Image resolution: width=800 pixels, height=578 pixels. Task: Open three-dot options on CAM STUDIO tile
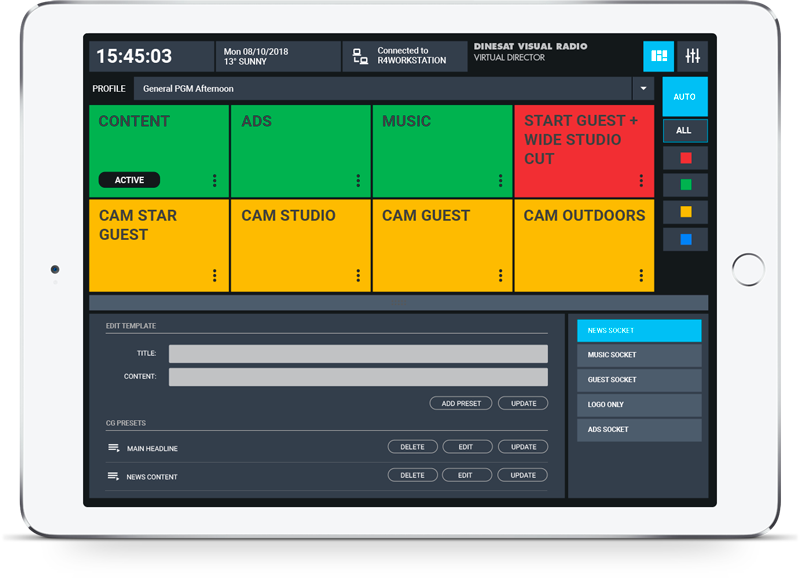[357, 276]
